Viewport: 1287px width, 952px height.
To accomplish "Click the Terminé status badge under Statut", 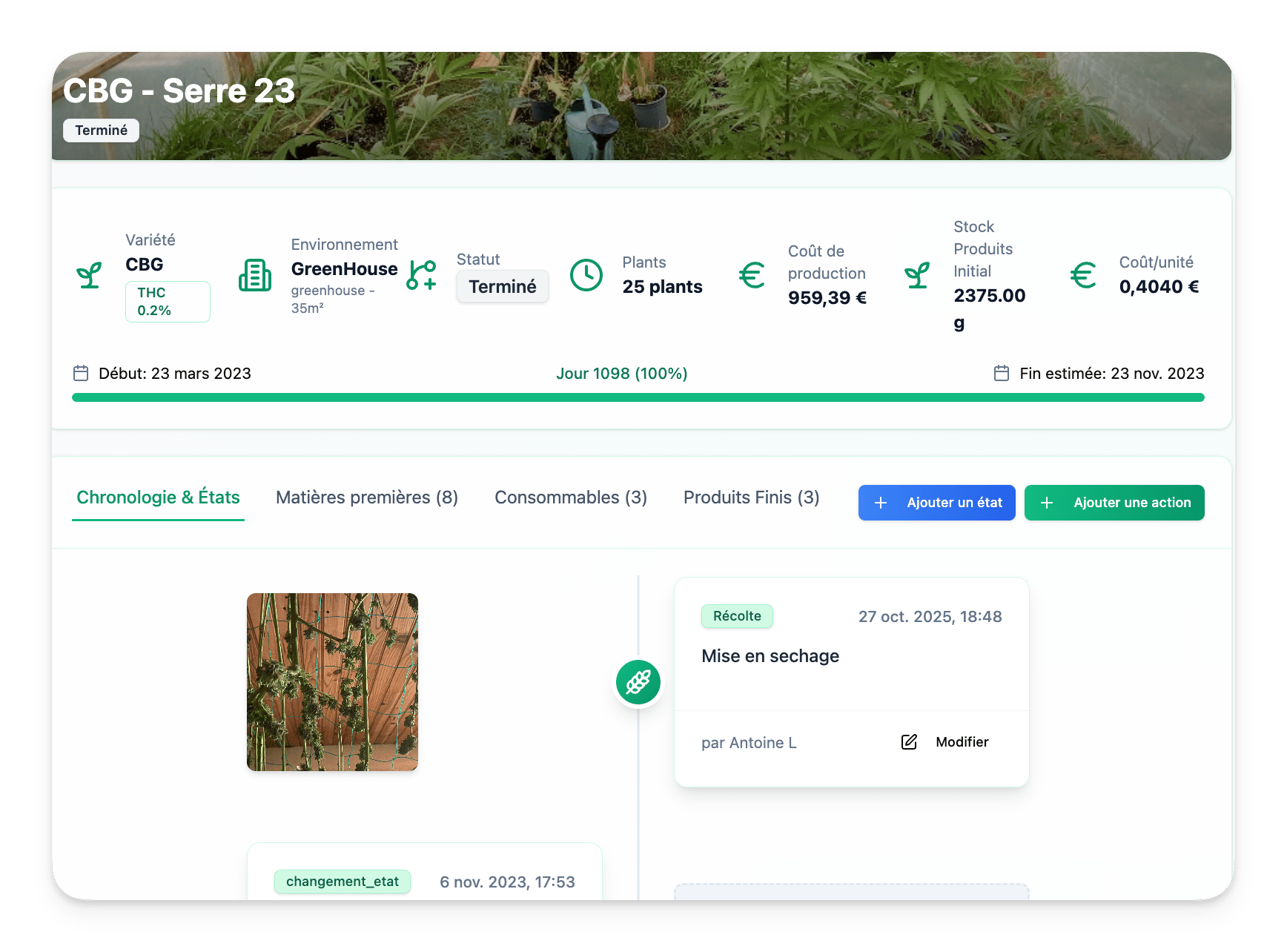I will 502,287.
